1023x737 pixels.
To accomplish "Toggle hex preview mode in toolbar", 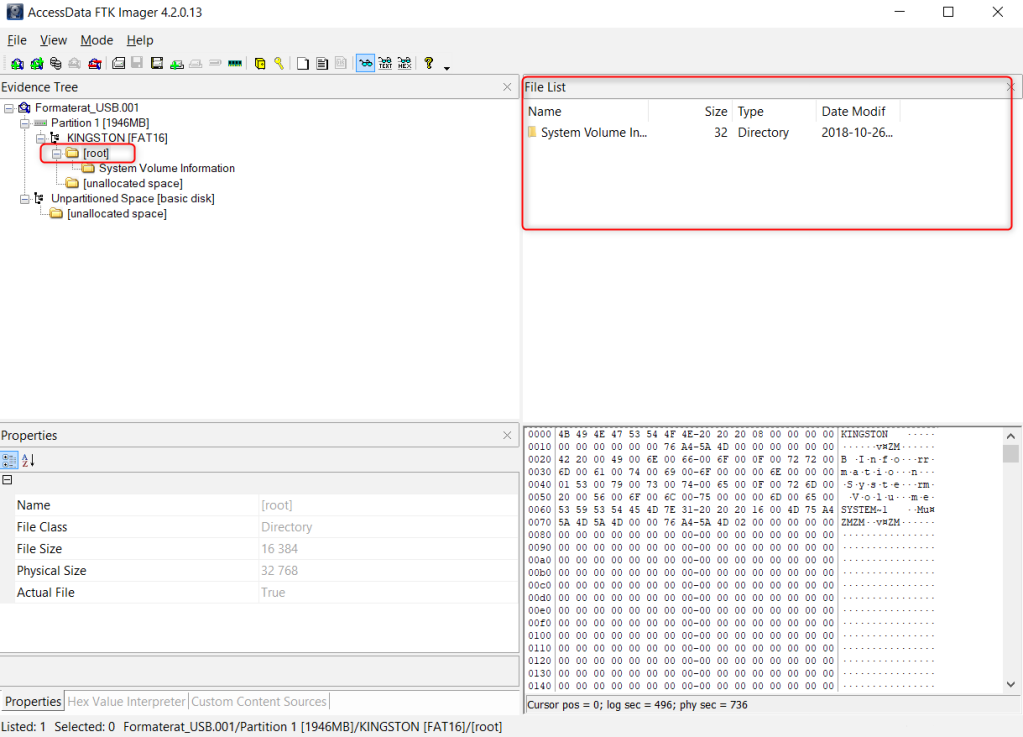I will click(x=404, y=63).
